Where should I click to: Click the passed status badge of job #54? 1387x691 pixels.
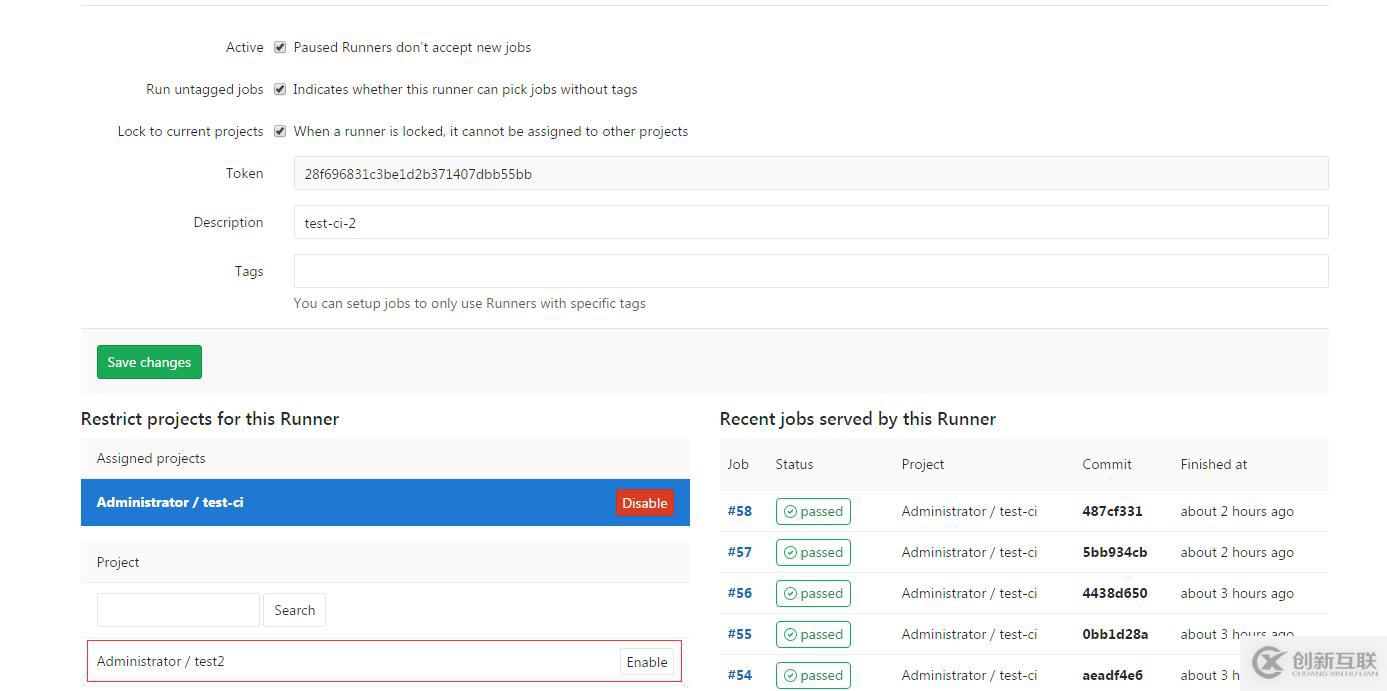813,675
